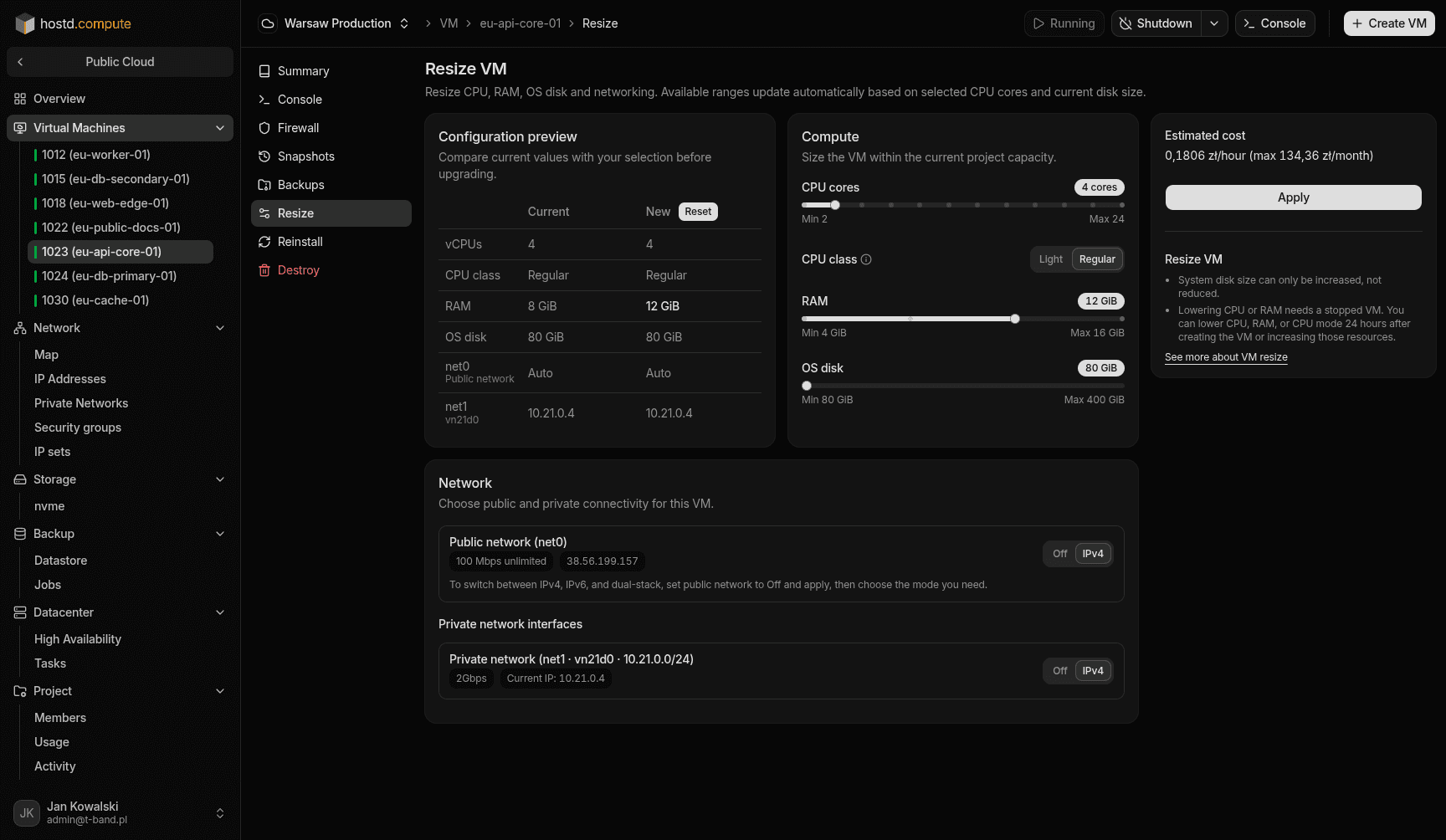Click the Create VM button
The image size is (1446, 840).
1389,23
